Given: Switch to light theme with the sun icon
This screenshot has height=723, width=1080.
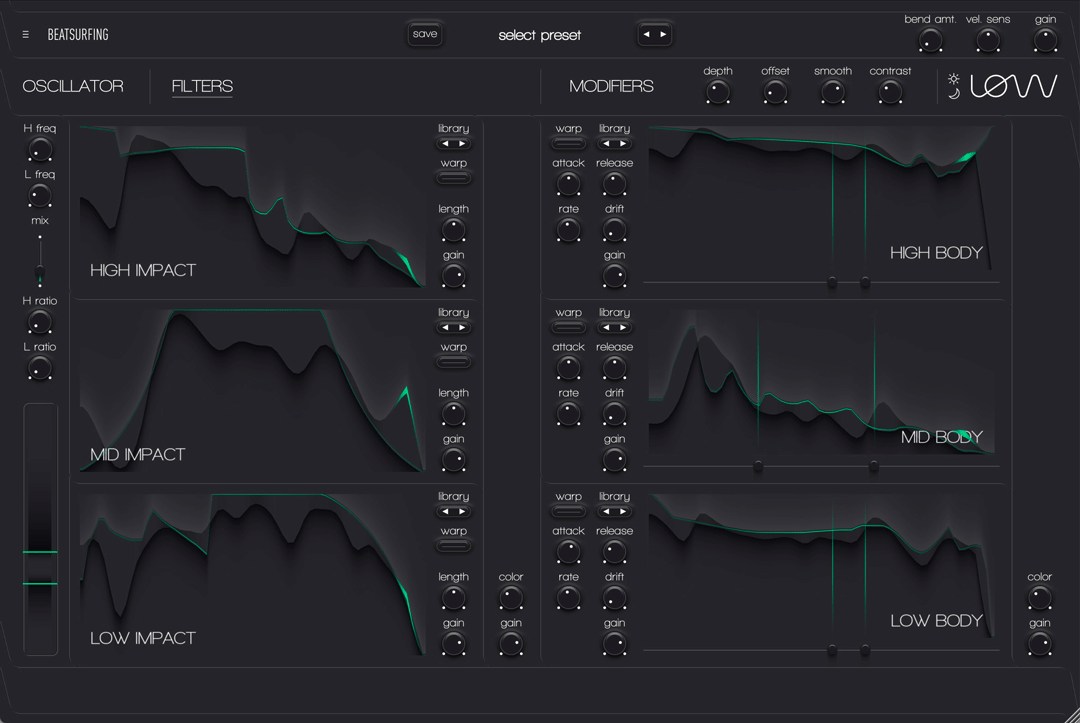Looking at the screenshot, I should (x=954, y=79).
